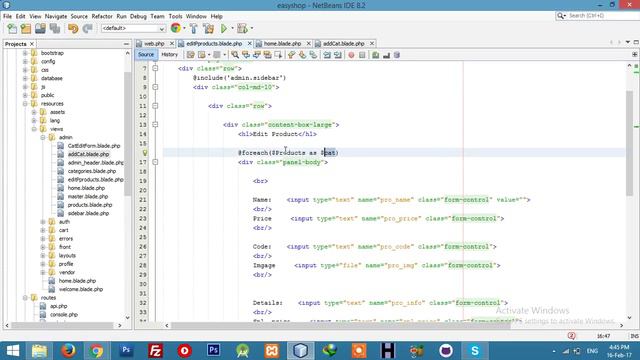
Task: Click the Start Macro Recording red icon
Action: coord(351,55)
